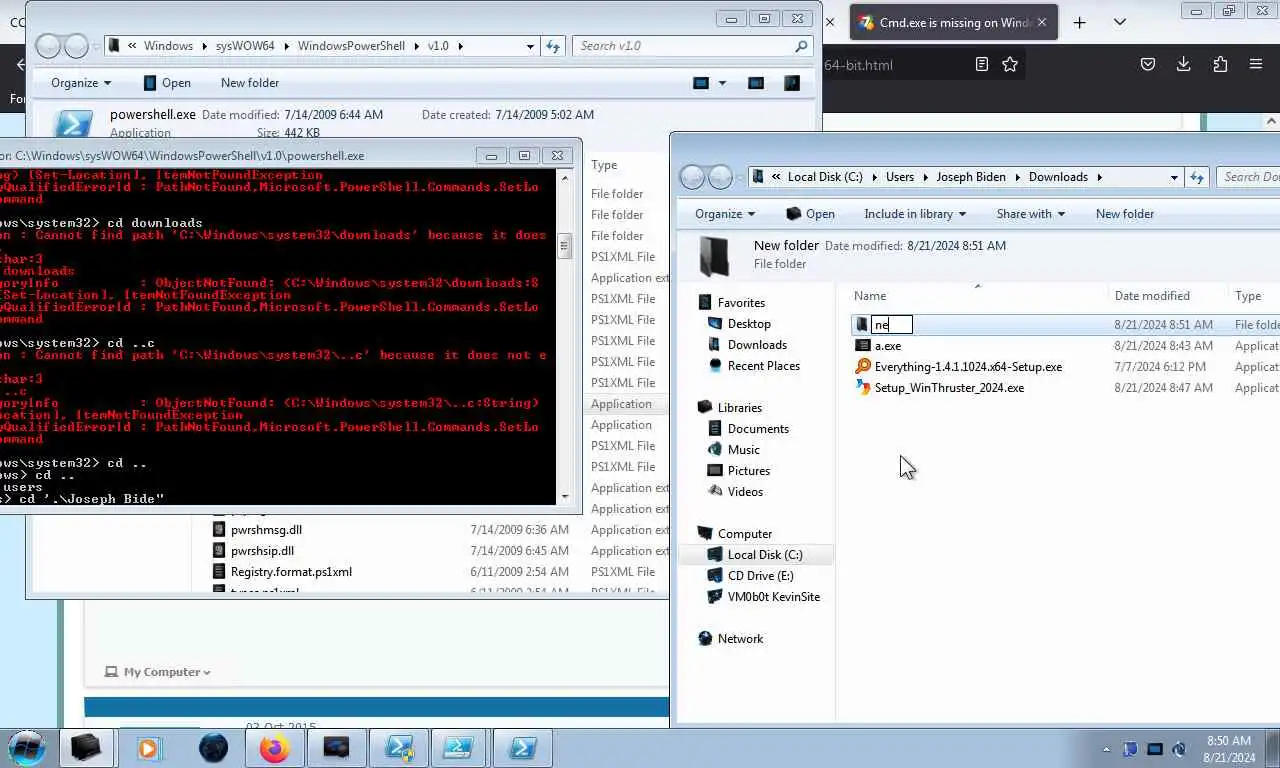Open Organize menu in Downloads window
This screenshot has height=768, width=1280.
(x=725, y=214)
